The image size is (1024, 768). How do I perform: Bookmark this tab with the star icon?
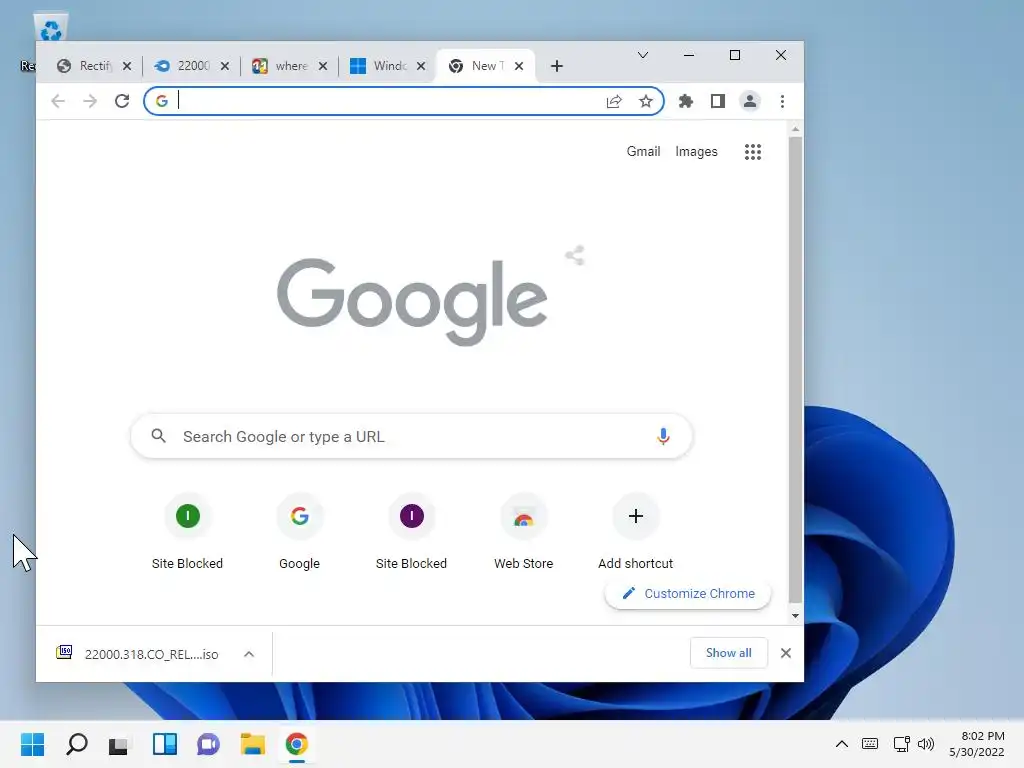click(x=646, y=101)
